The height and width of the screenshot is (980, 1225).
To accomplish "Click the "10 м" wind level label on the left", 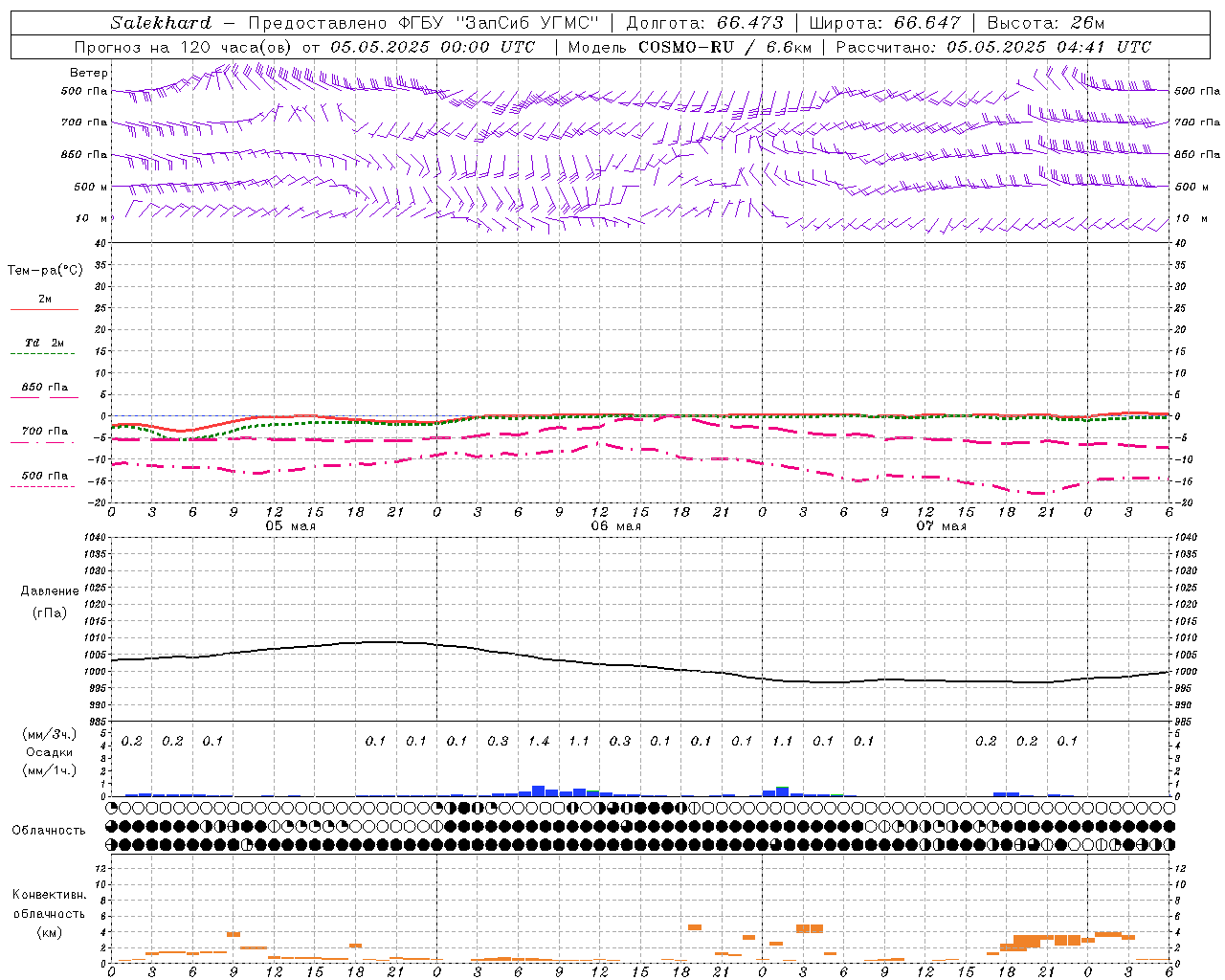I will tap(91, 218).
